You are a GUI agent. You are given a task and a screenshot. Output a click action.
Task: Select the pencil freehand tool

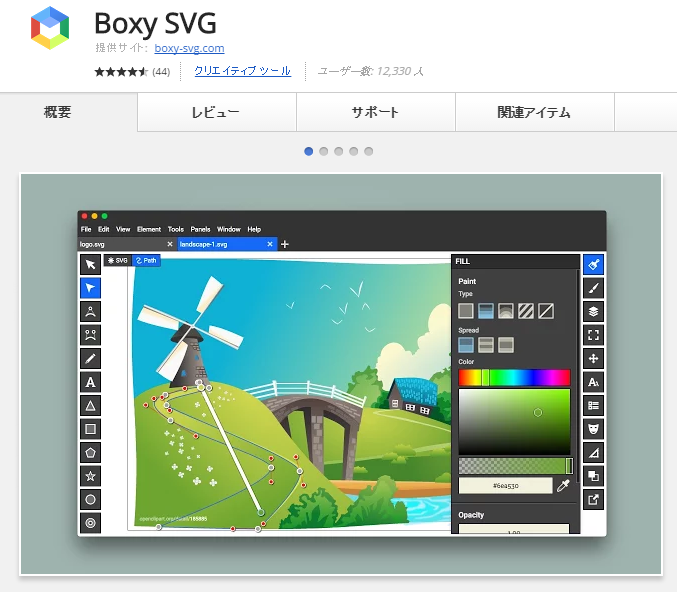[x=90, y=358]
